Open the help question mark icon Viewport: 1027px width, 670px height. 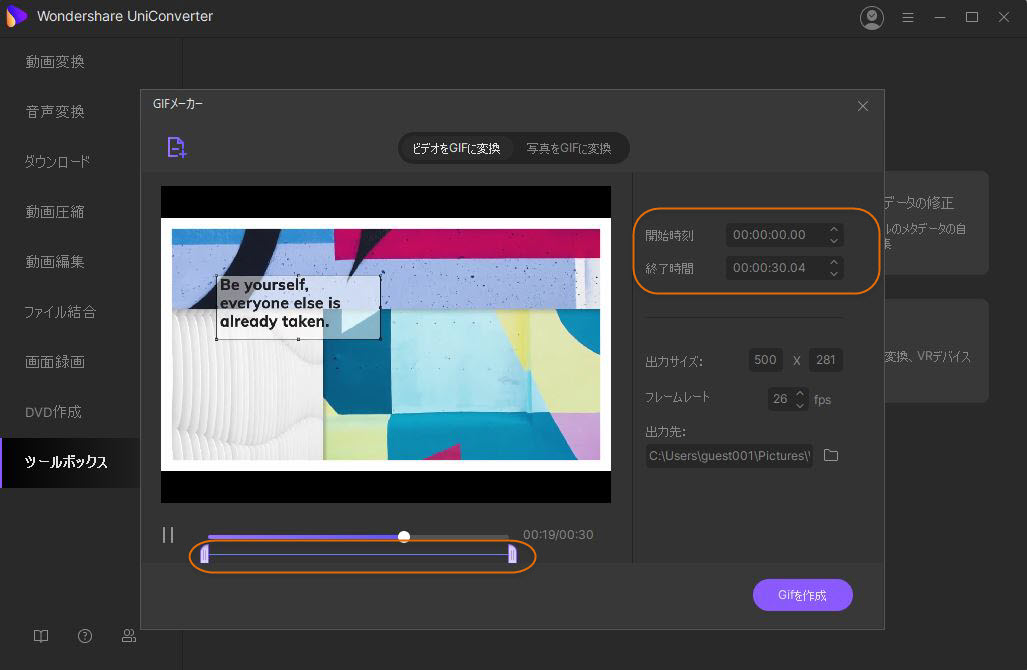[85, 636]
